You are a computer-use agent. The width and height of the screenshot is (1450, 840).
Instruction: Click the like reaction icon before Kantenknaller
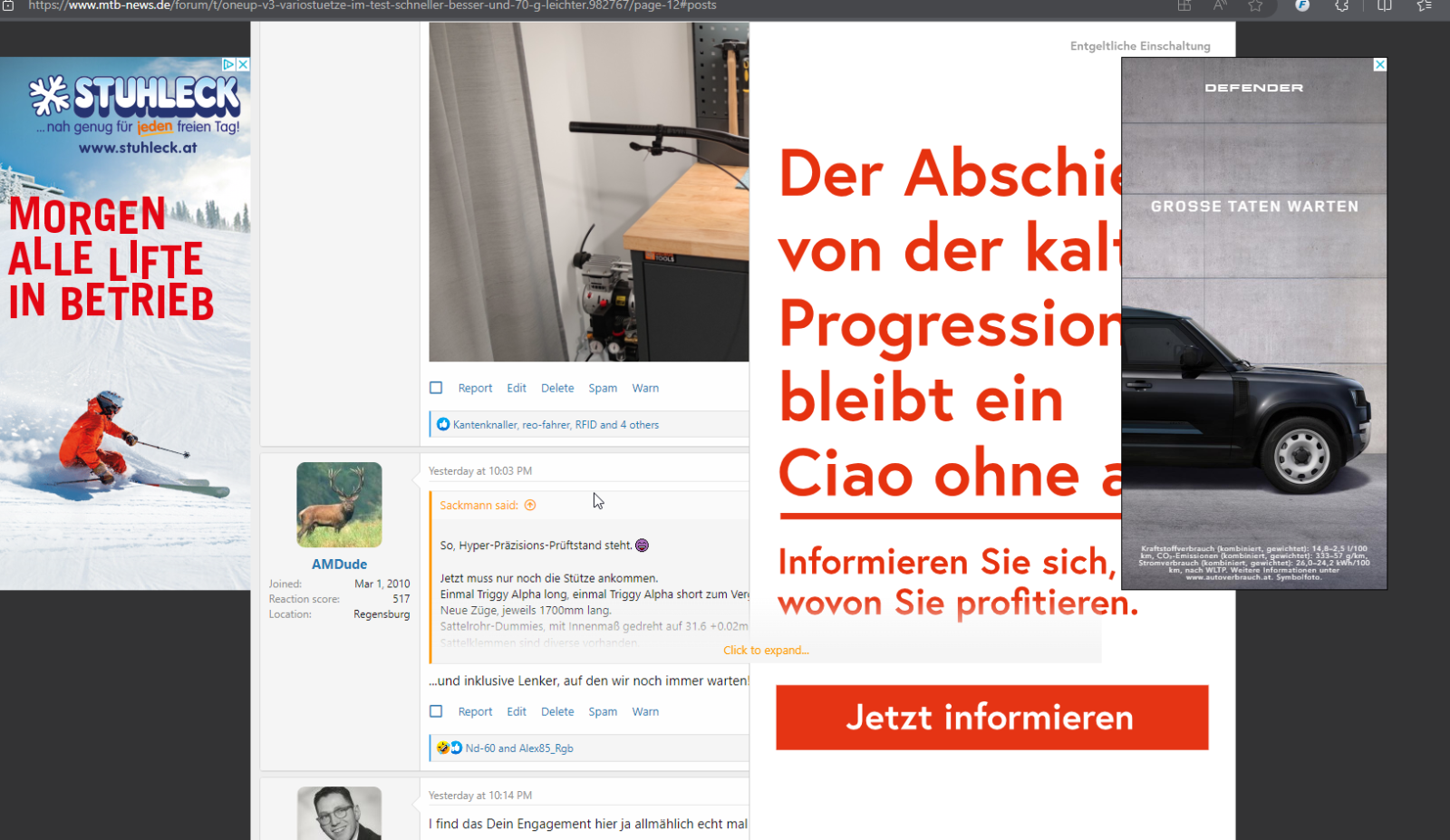pos(443,424)
